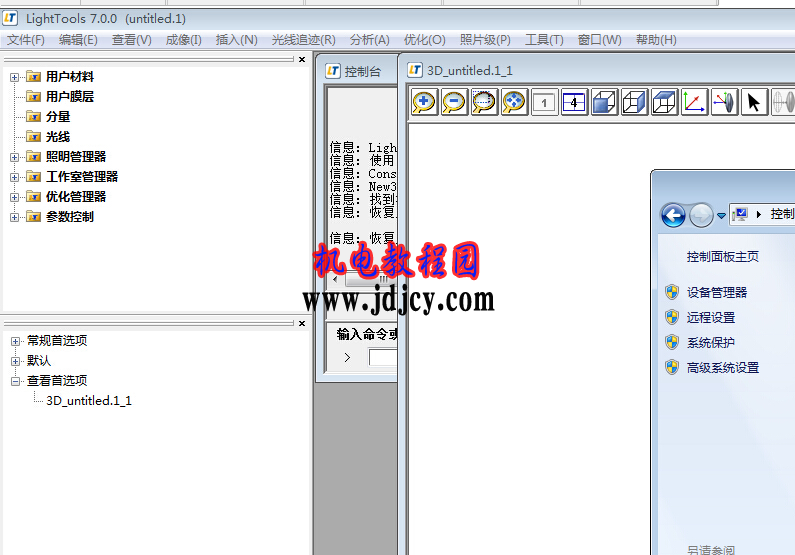Go to 控制面板主页 link

point(723,257)
